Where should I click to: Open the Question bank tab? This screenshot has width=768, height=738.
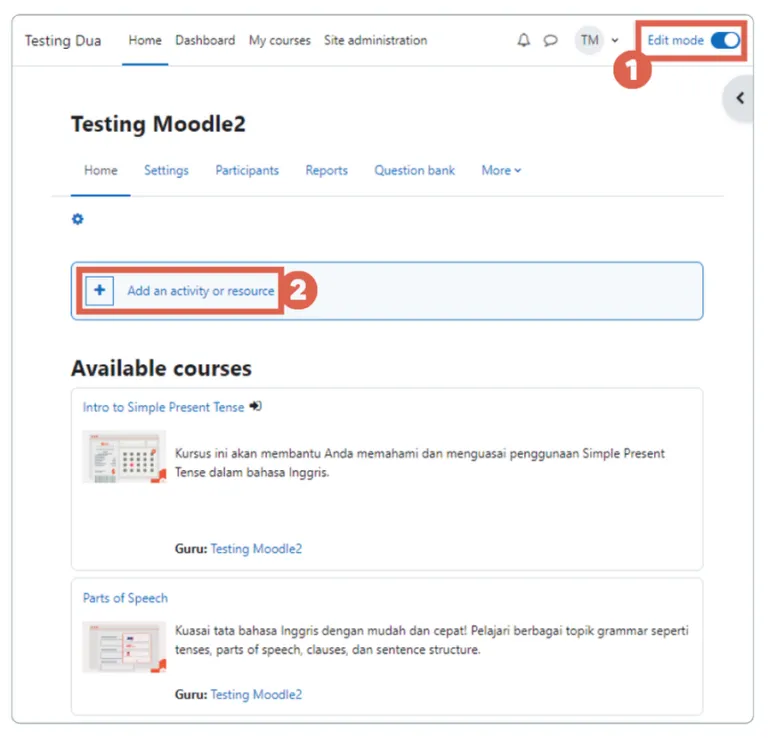click(414, 170)
